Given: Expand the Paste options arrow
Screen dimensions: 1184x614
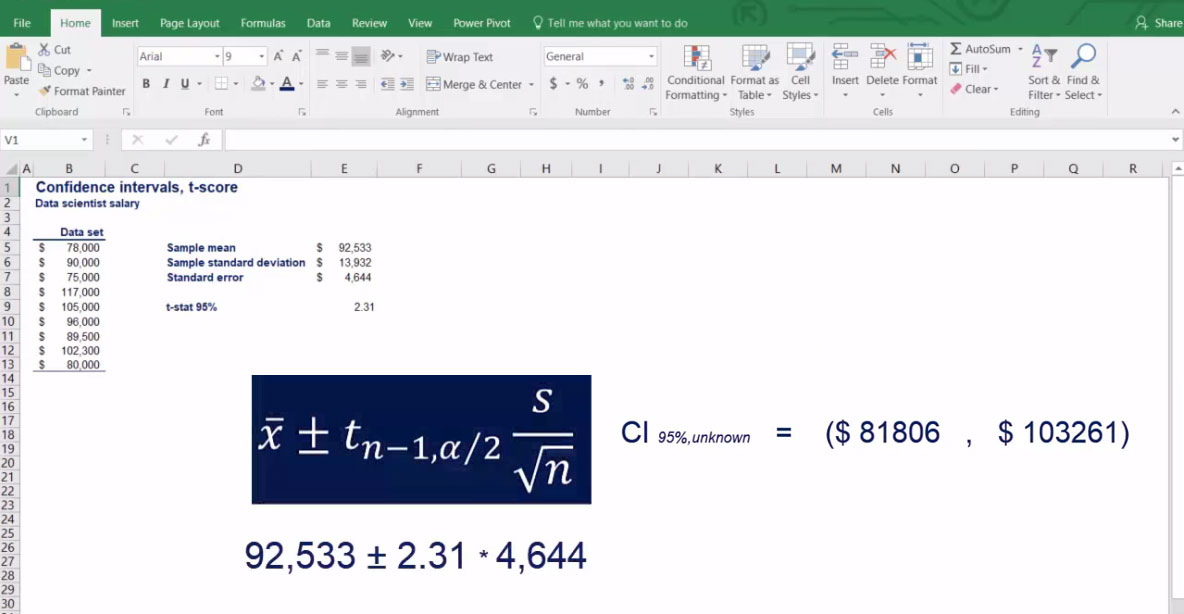Looking at the screenshot, I should 16,95.
